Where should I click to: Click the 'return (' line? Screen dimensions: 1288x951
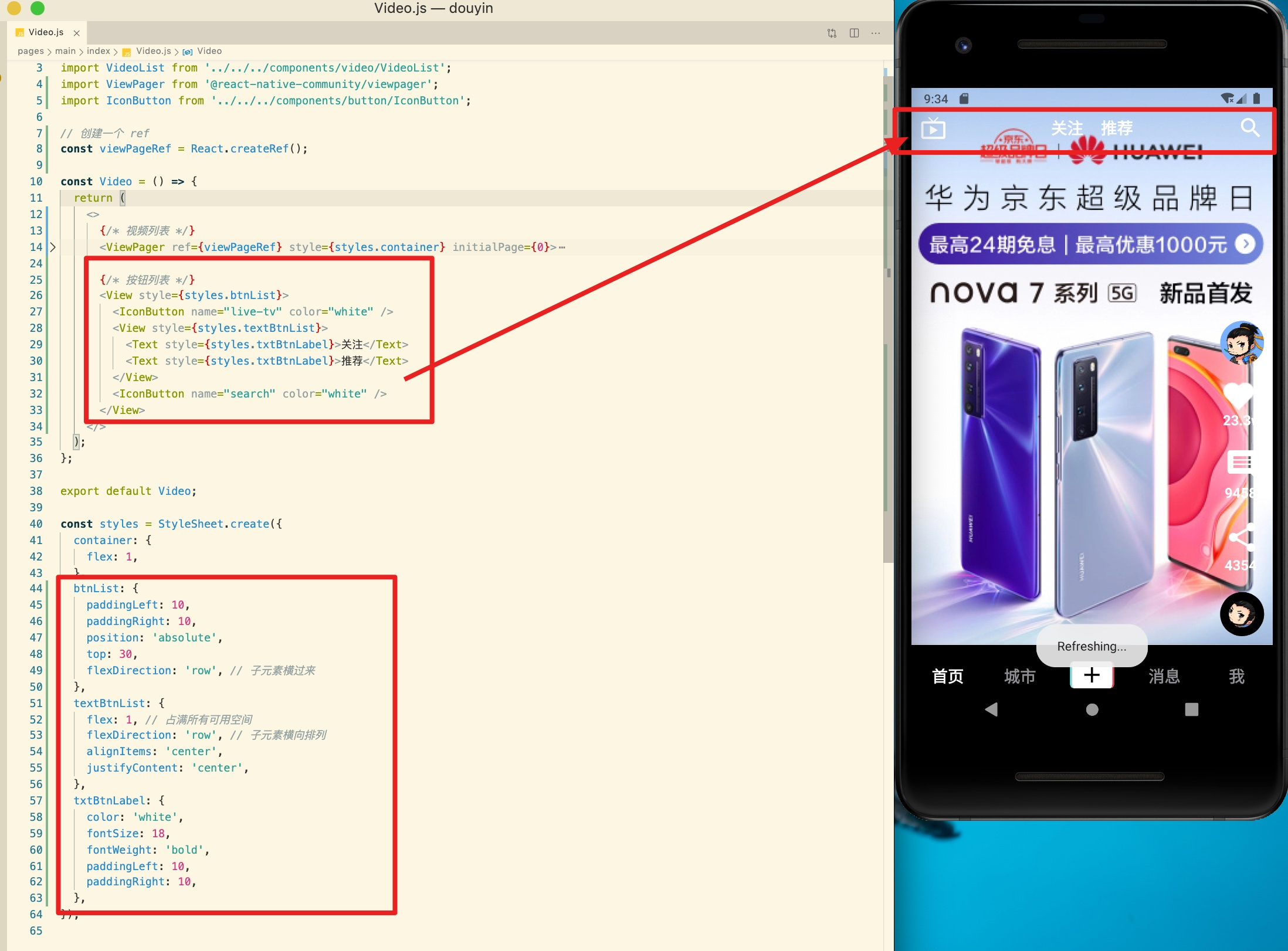click(x=100, y=198)
